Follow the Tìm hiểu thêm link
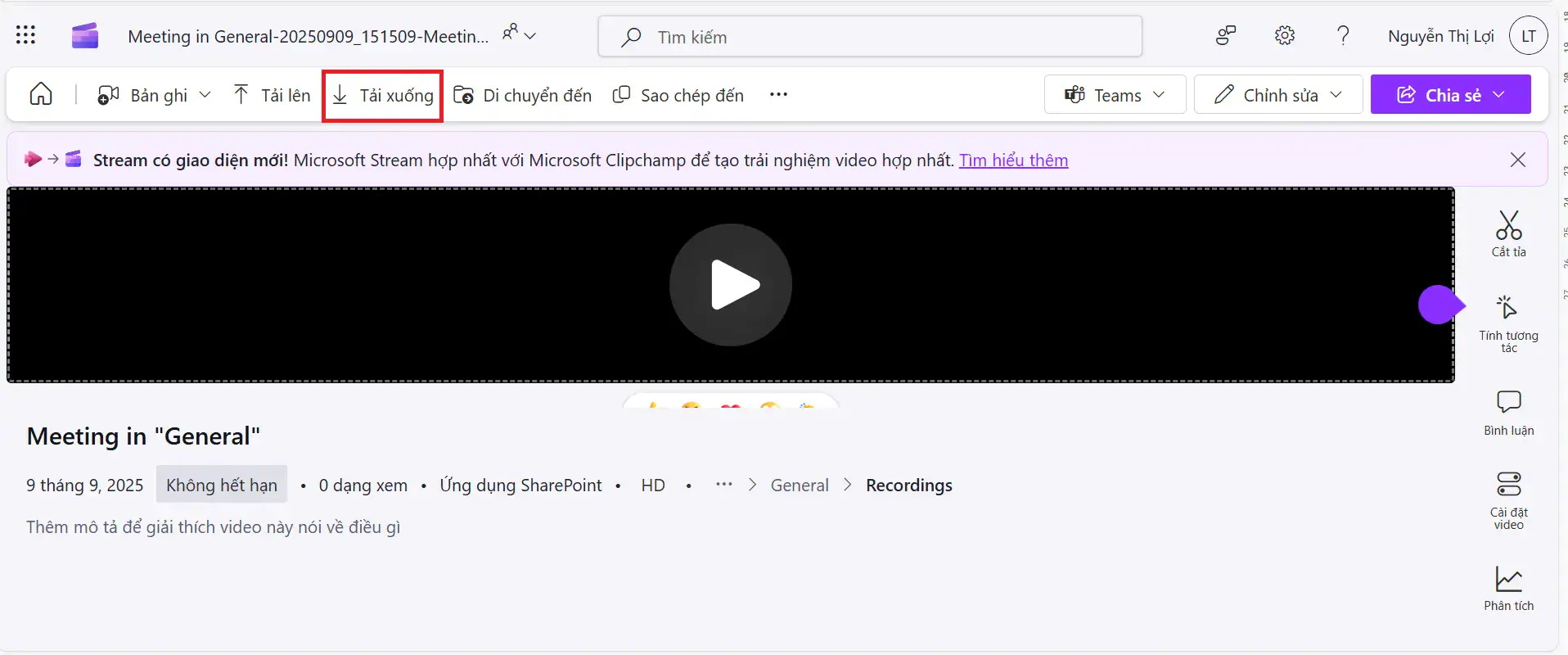Image resolution: width=1568 pixels, height=655 pixels. (1013, 160)
